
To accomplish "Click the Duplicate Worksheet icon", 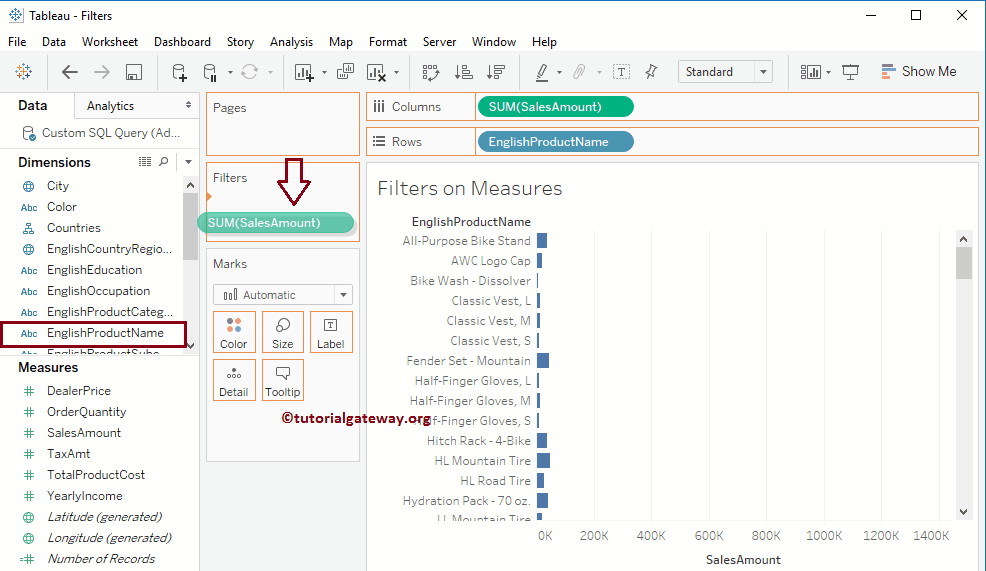I will 345,72.
